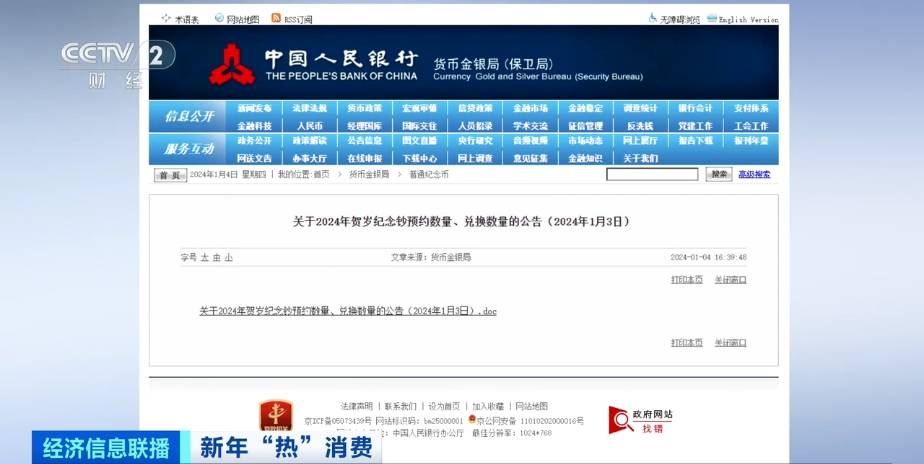Open the 货币政策 menu item

[365, 108]
